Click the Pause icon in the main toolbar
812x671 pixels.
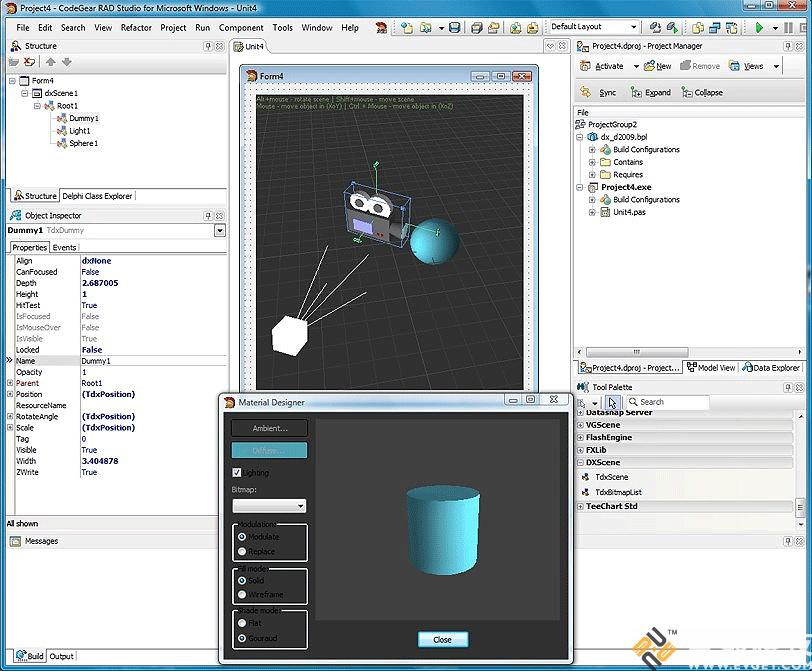(788, 27)
